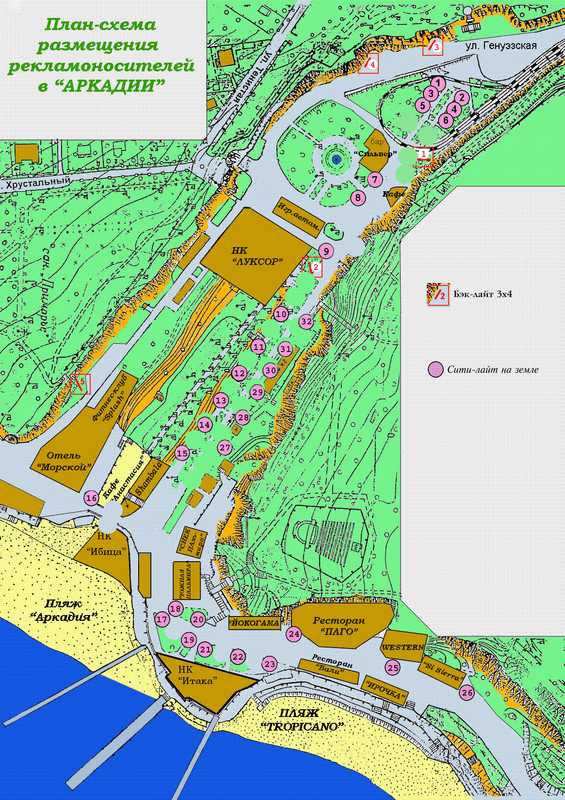Click the Бэк-лайт 3x4 legend symbol
This screenshot has height=800, width=565.
(437, 293)
